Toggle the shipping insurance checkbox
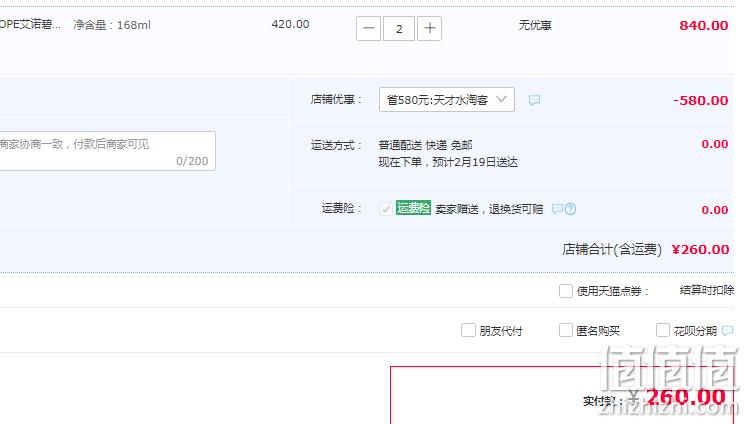Viewport: 748px width, 424px height. (385, 209)
